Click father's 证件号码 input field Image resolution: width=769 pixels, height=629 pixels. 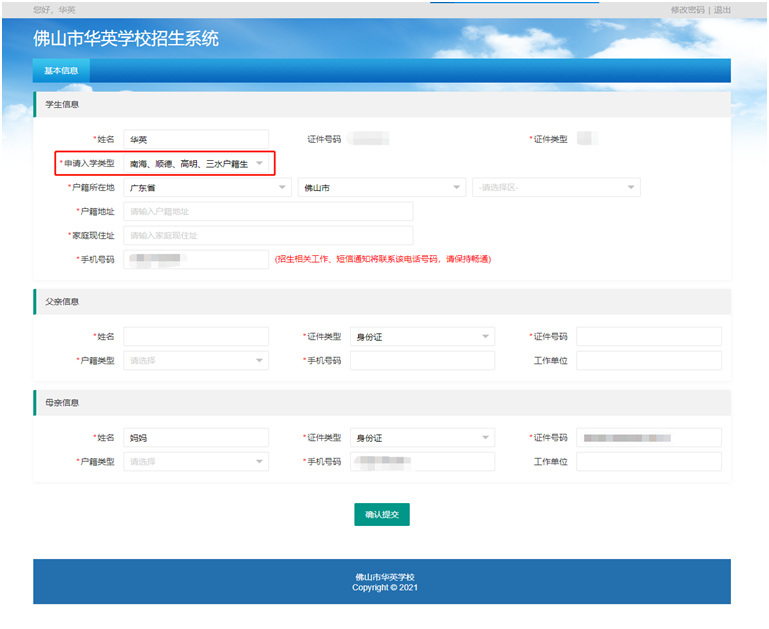[648, 337]
